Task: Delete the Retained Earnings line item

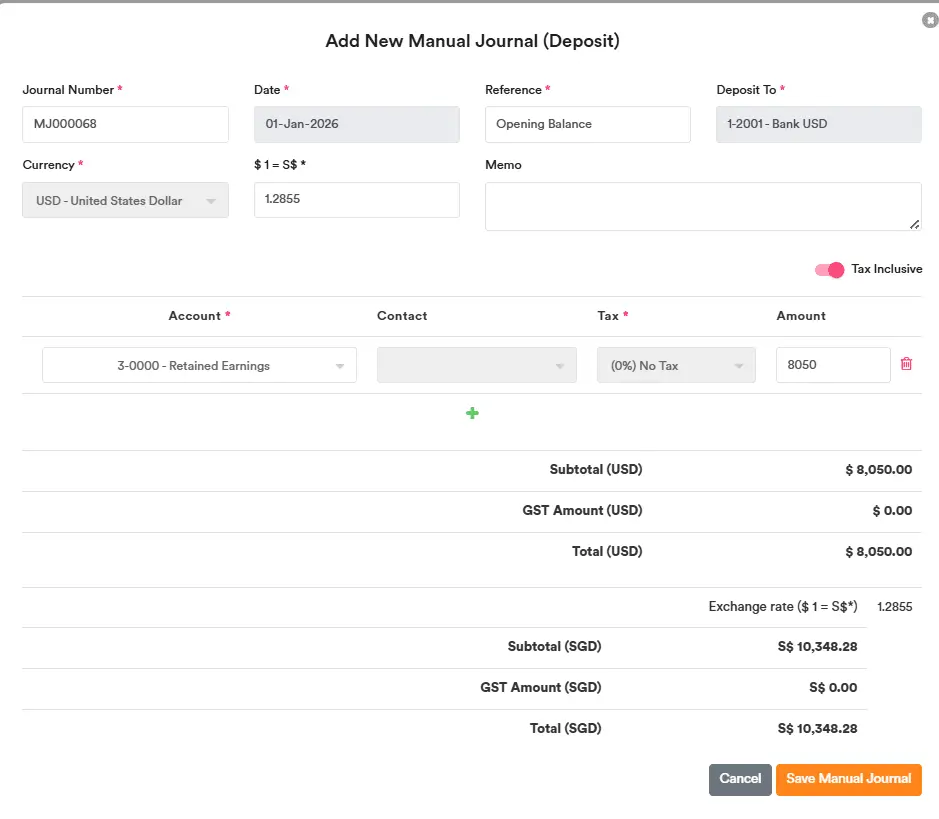Action: 906,364
